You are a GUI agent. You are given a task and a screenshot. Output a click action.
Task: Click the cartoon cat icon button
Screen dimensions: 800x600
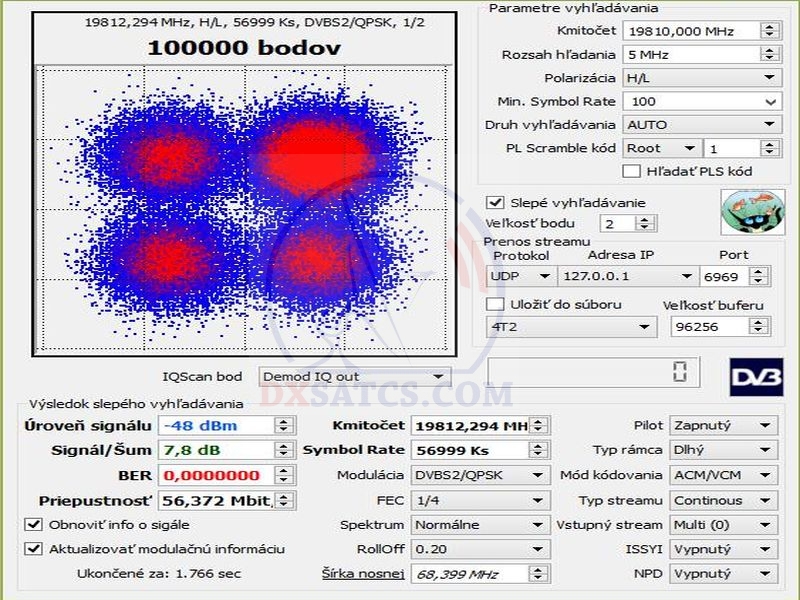(745, 212)
